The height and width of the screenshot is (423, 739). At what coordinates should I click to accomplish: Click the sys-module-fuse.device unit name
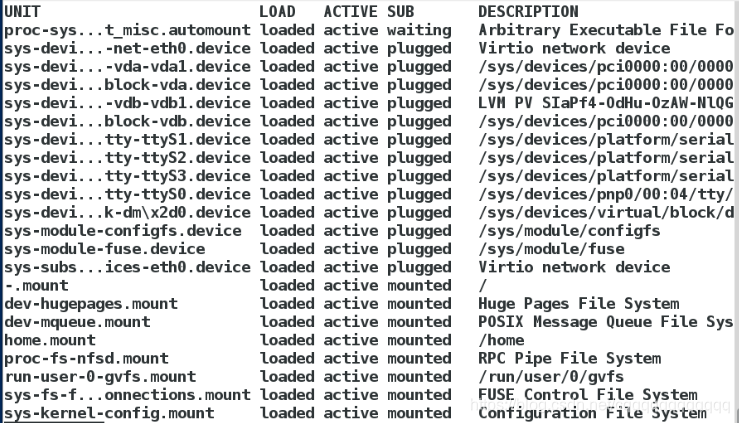105,249
